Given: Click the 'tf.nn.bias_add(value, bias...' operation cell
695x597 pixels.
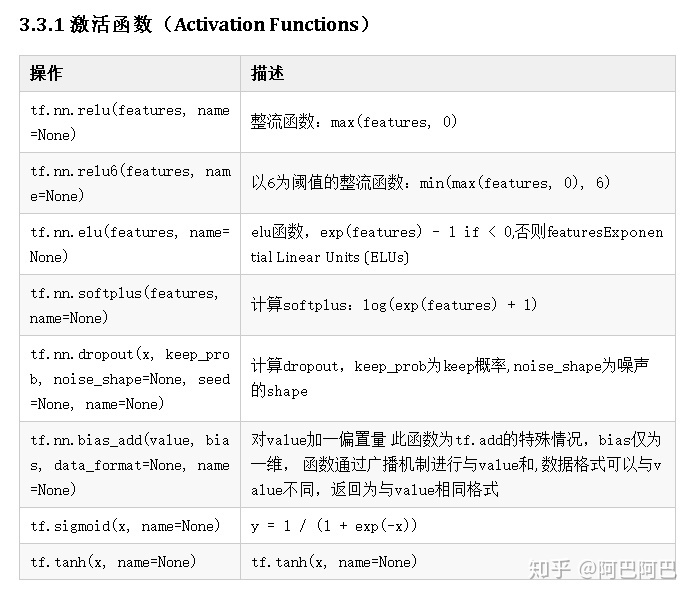Looking at the screenshot, I should [x=130, y=464].
